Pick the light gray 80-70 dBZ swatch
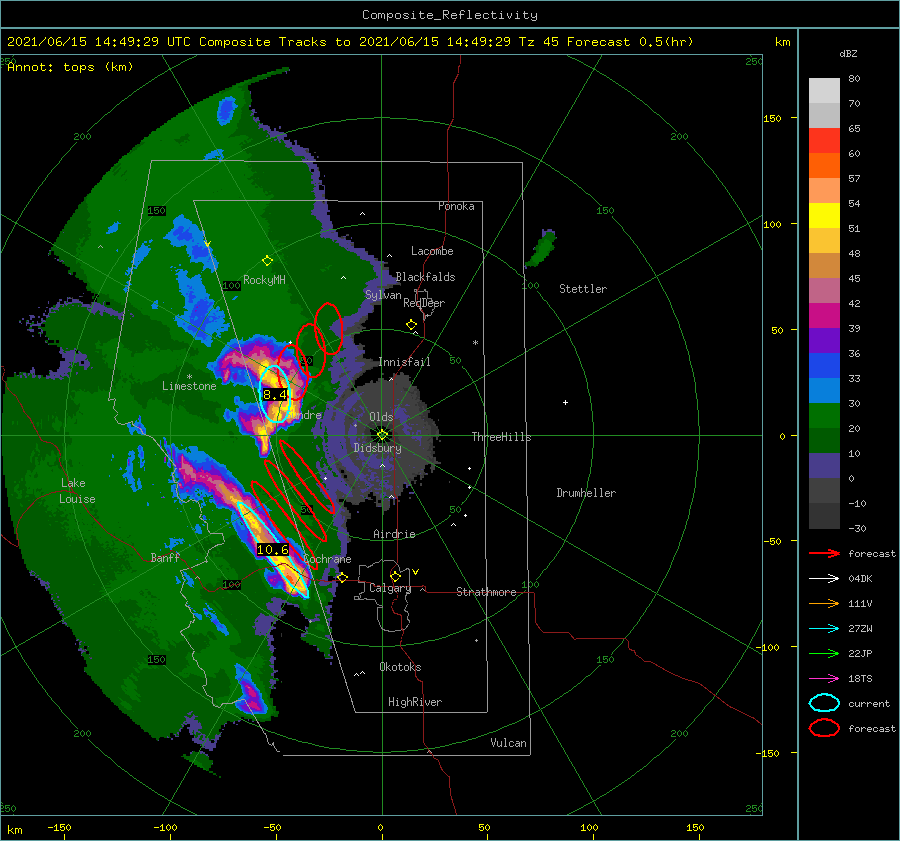 point(824,91)
